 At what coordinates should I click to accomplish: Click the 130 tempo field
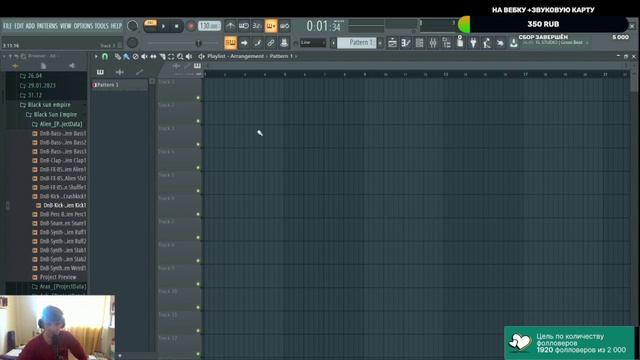click(x=209, y=26)
